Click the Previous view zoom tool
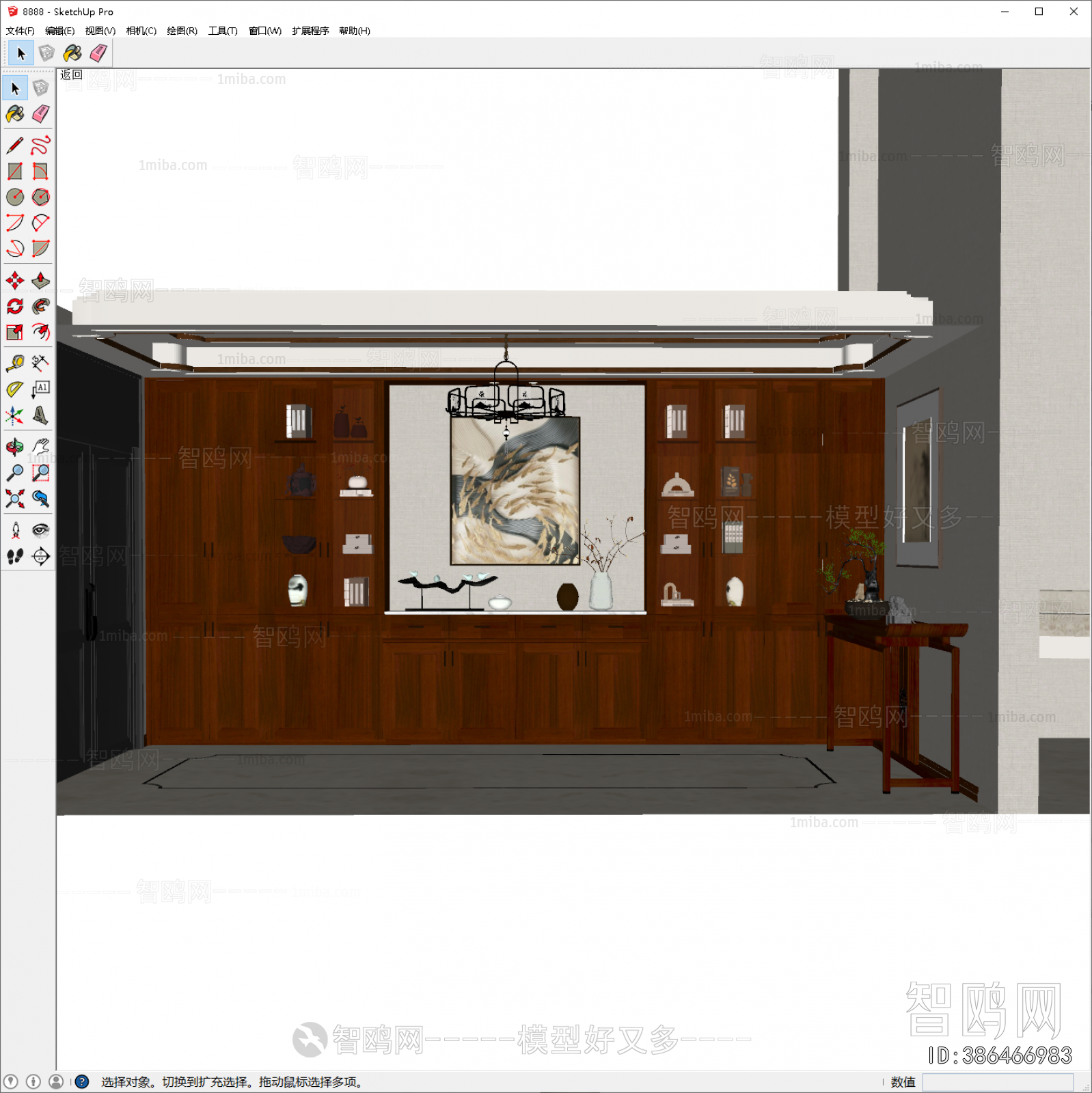The height and width of the screenshot is (1093, 1092). pos(41,499)
